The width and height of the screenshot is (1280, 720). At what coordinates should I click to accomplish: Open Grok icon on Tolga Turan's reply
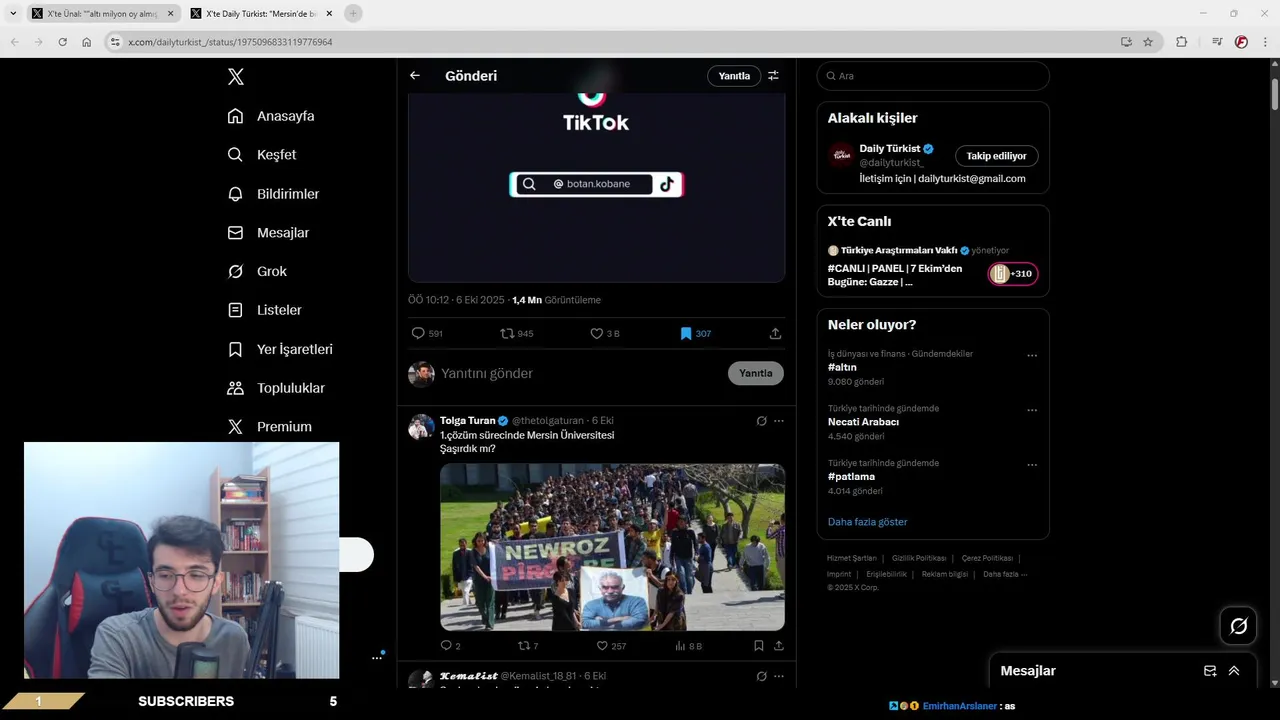point(761,421)
